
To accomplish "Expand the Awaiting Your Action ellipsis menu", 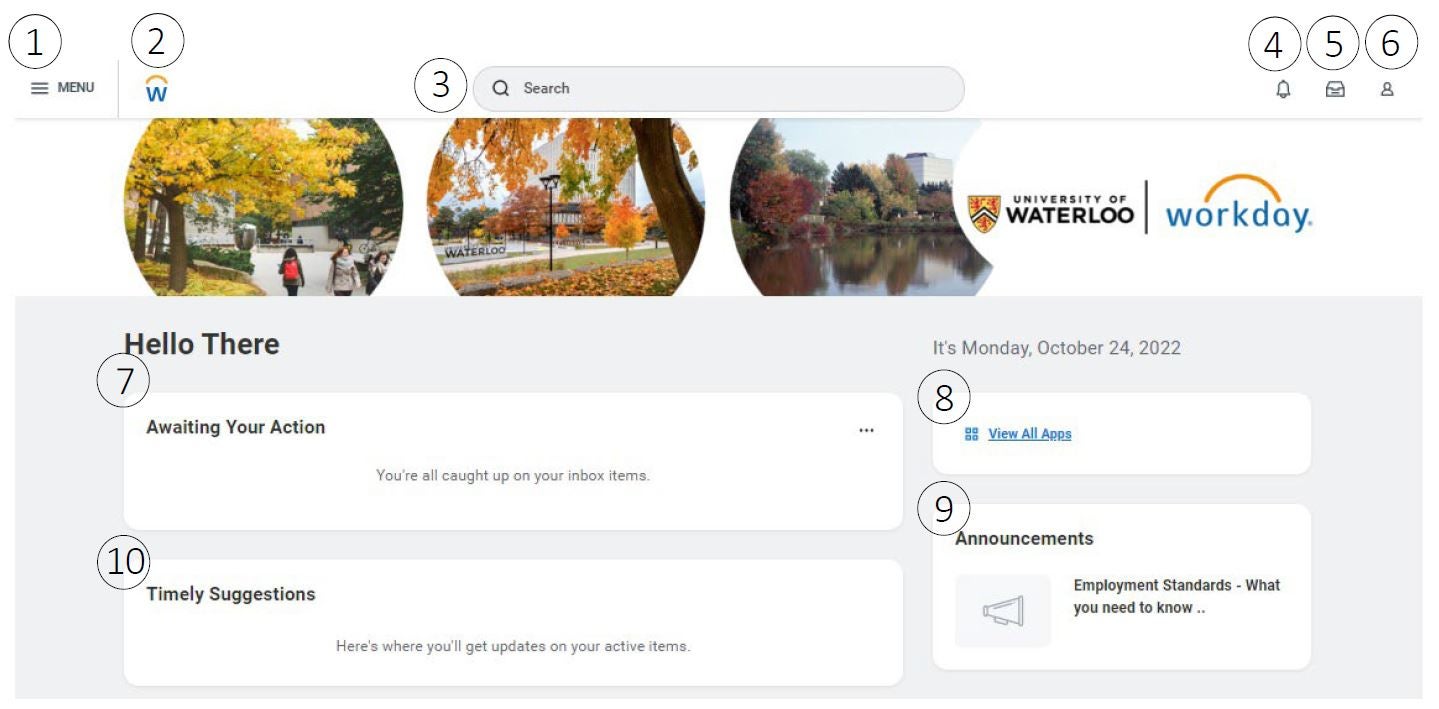I will click(x=866, y=431).
